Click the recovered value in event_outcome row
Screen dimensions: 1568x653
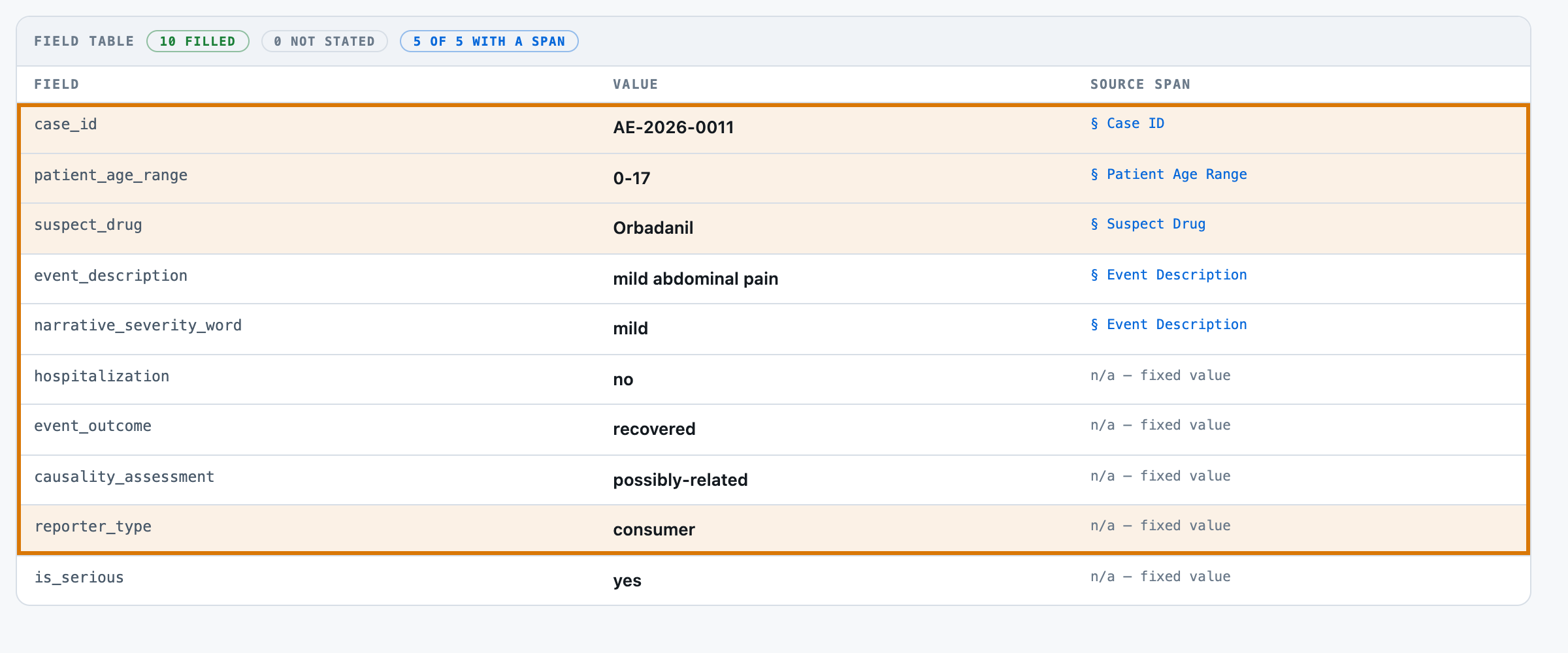(x=654, y=429)
